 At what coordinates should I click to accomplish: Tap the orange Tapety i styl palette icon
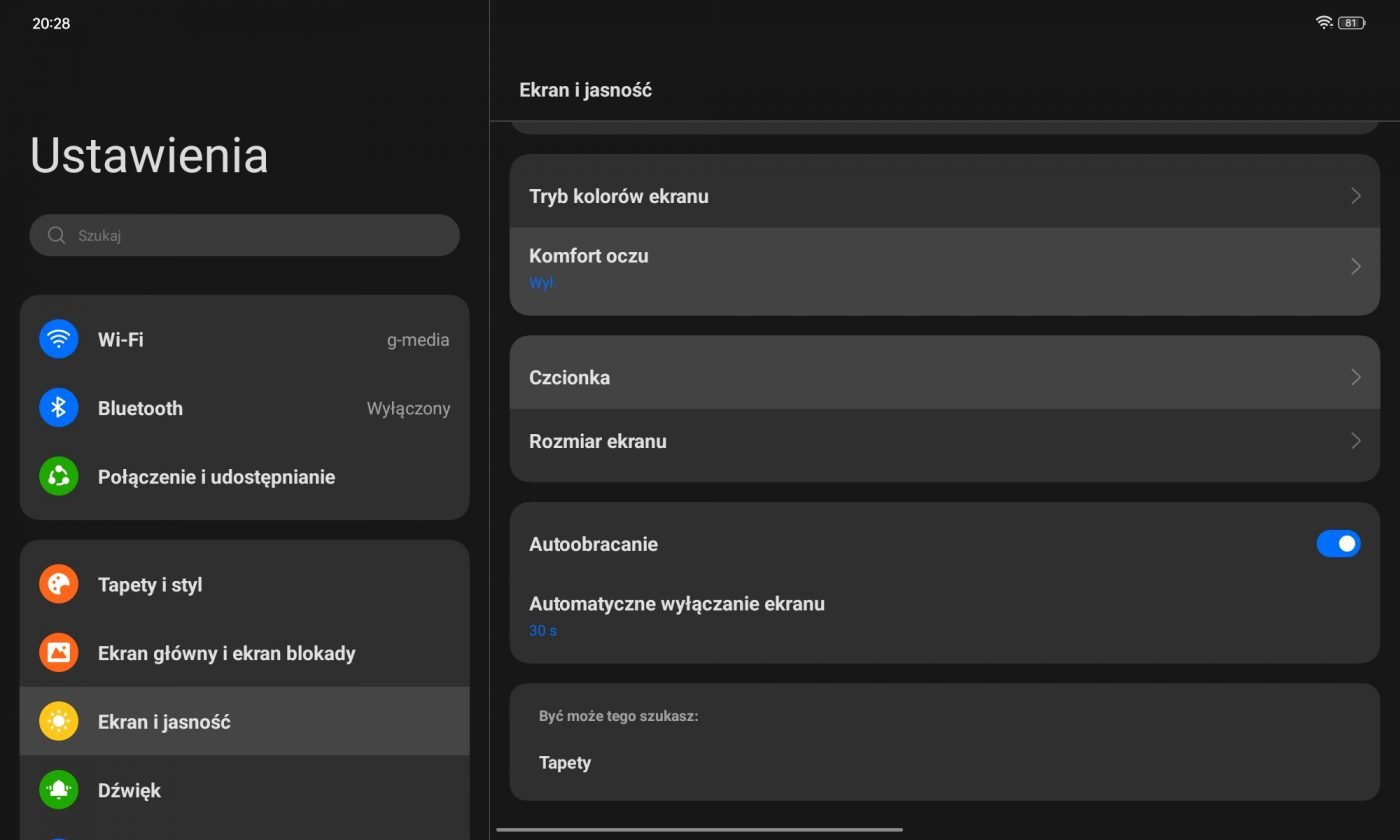[x=58, y=584]
